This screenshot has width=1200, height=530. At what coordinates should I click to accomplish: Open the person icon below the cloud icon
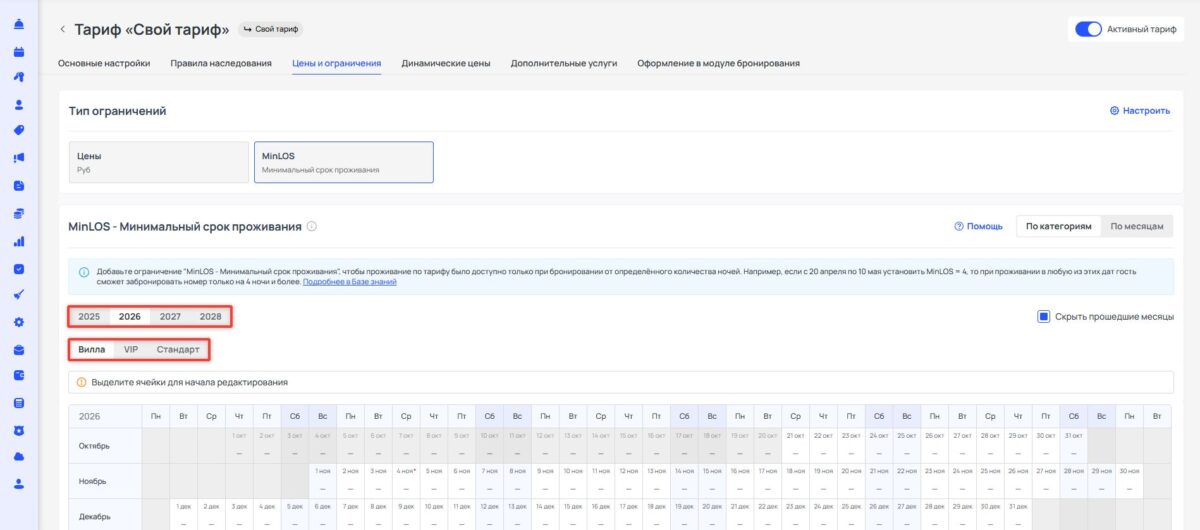click(19, 484)
